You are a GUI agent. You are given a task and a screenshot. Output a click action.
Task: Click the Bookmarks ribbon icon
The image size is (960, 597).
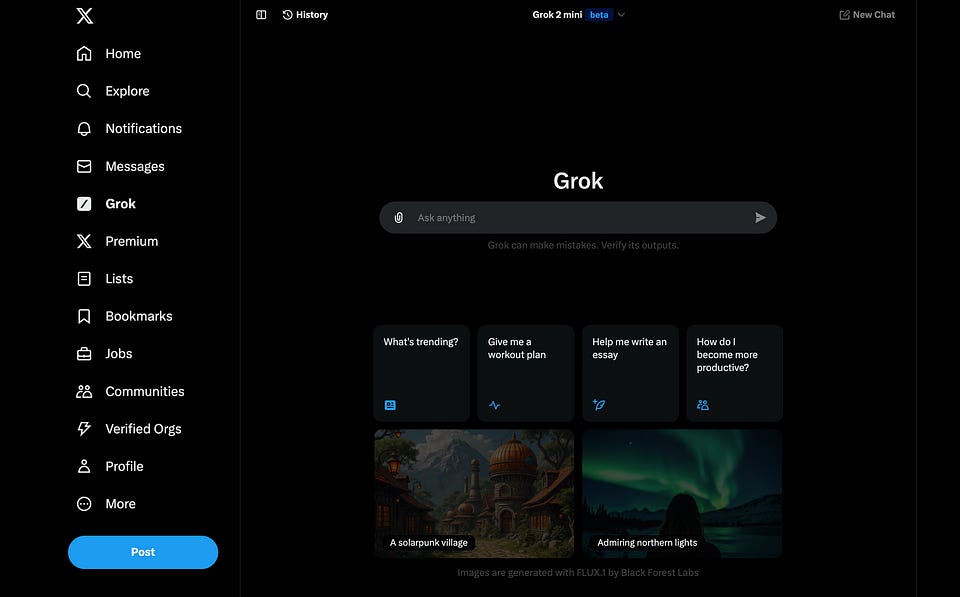click(x=84, y=316)
